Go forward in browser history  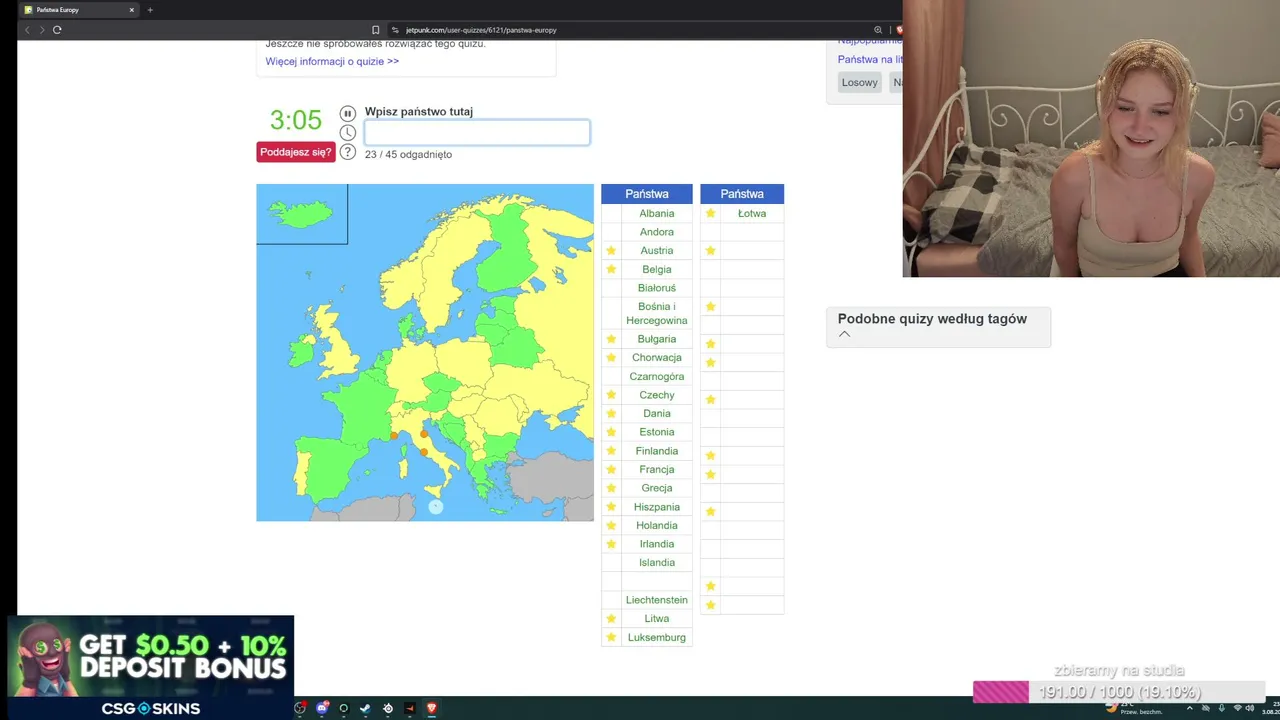(41, 30)
